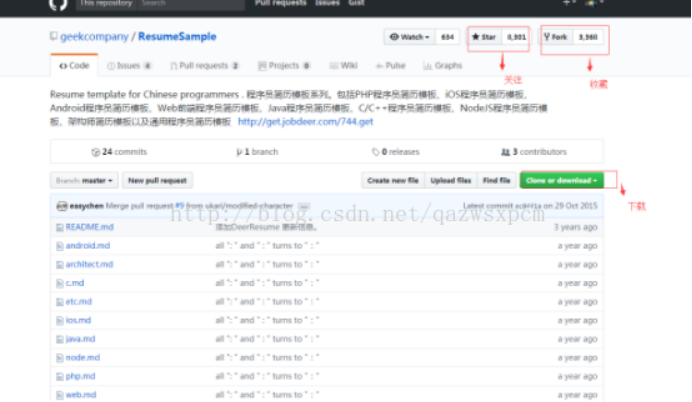The height and width of the screenshot is (402, 692).
Task: Click the repository book icon
Action: coord(53,36)
